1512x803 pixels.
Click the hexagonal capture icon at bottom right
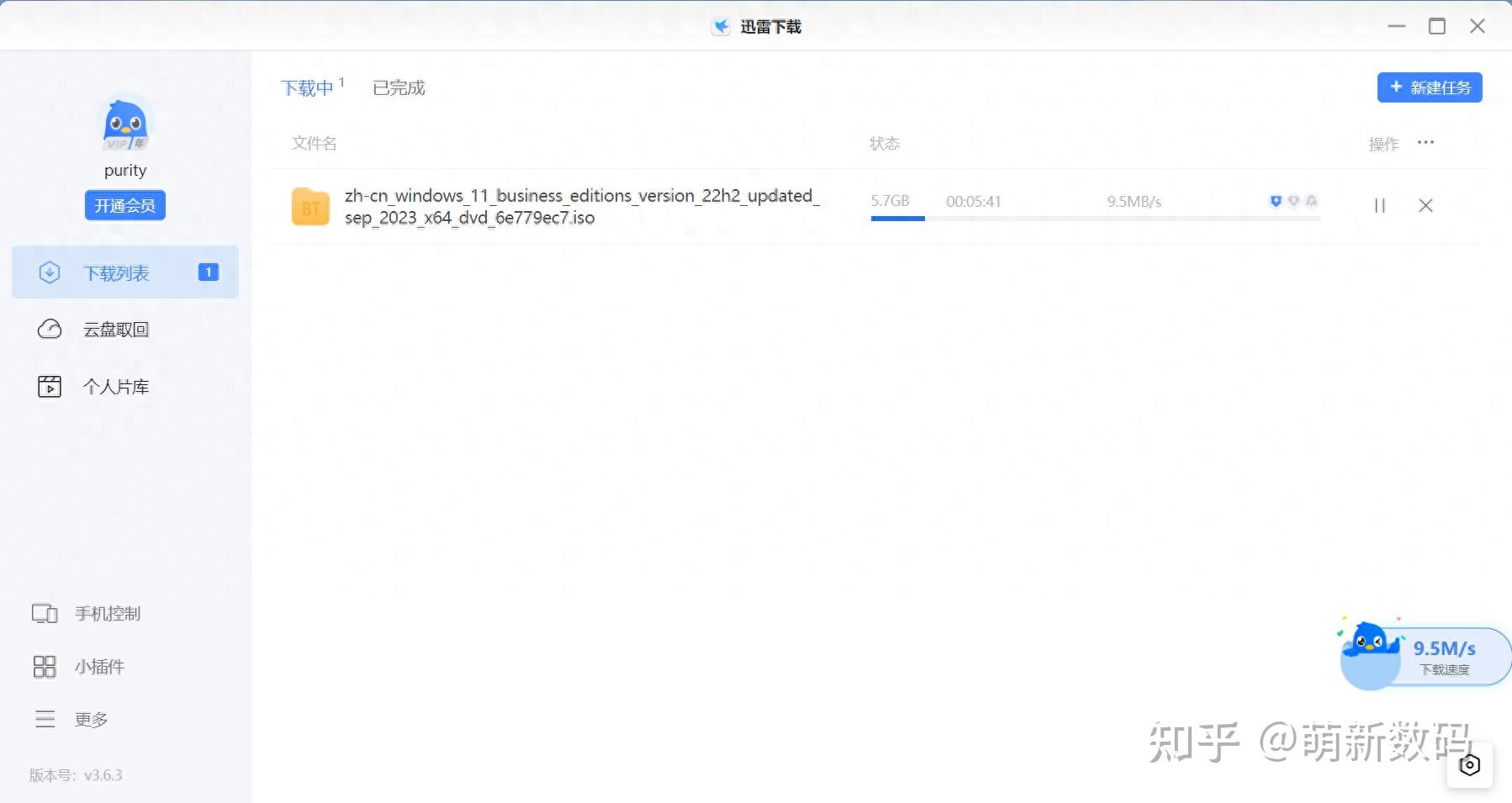[1469, 764]
